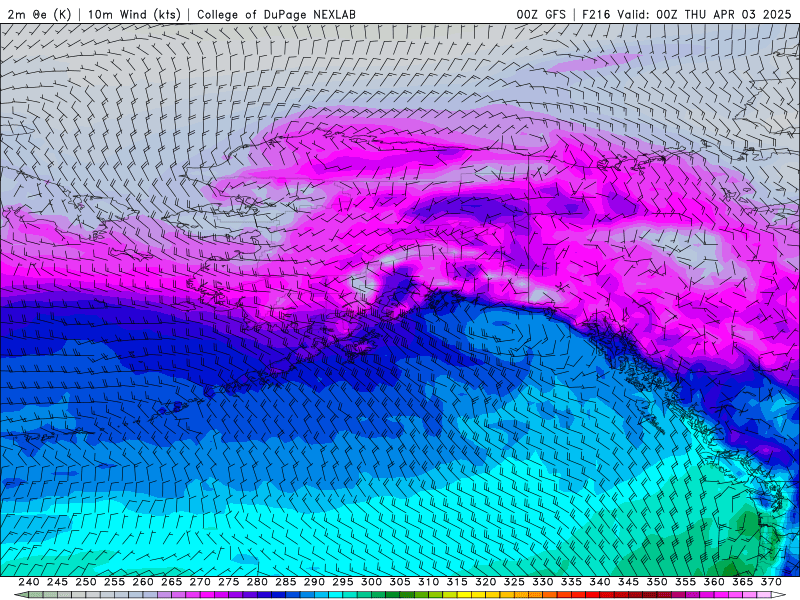This screenshot has height=600, width=800.
Task: Click the "00Z GFS" model run label
Action: [541, 14]
